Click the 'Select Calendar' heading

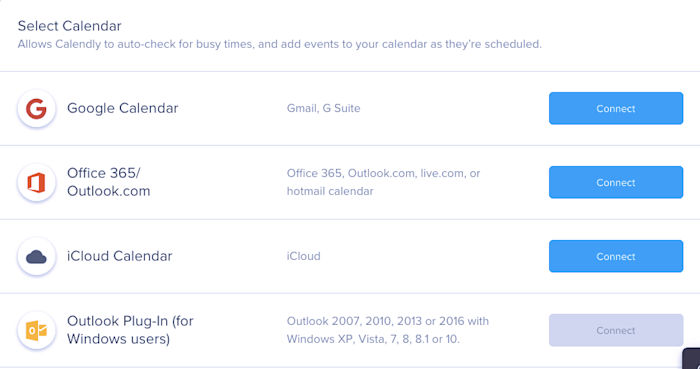click(70, 26)
